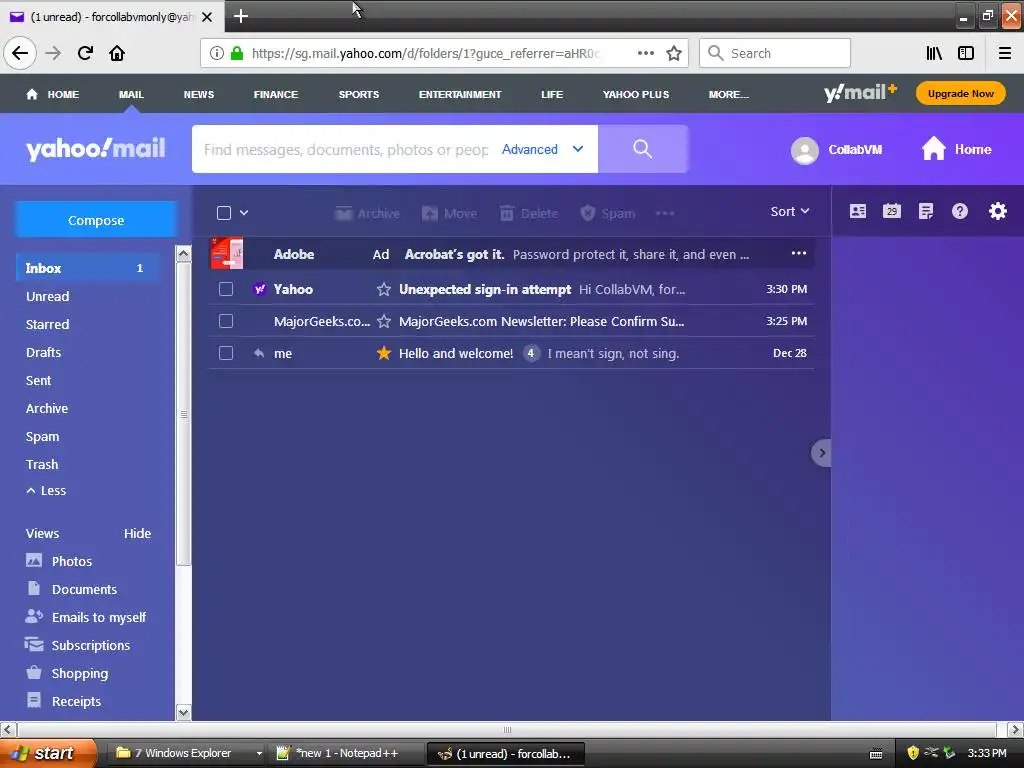Open more options on Adobe ad

tap(799, 253)
